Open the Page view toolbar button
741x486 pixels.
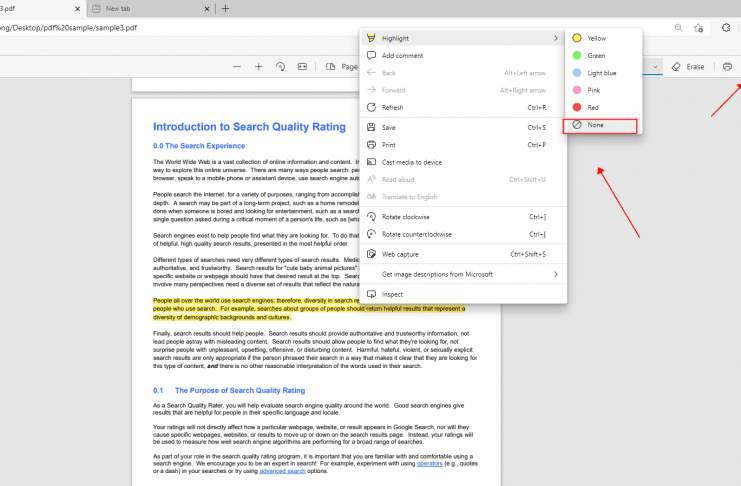click(342, 67)
